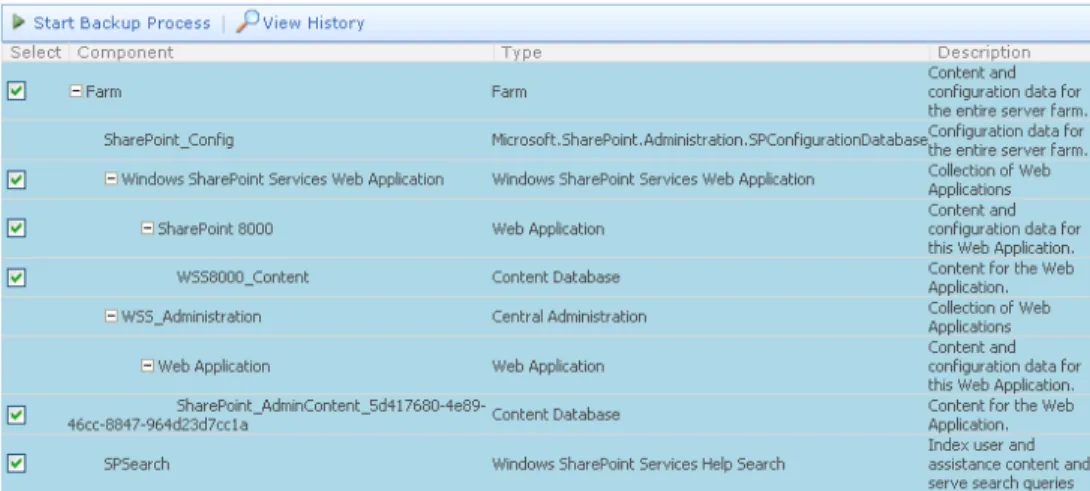Click 'Index user and assistance content' description
This screenshot has height=491, width=1090.
[1007, 464]
